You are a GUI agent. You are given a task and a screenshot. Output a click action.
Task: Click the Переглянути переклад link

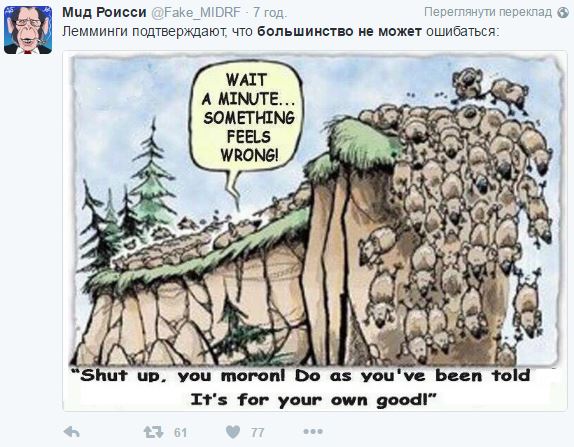(488, 12)
